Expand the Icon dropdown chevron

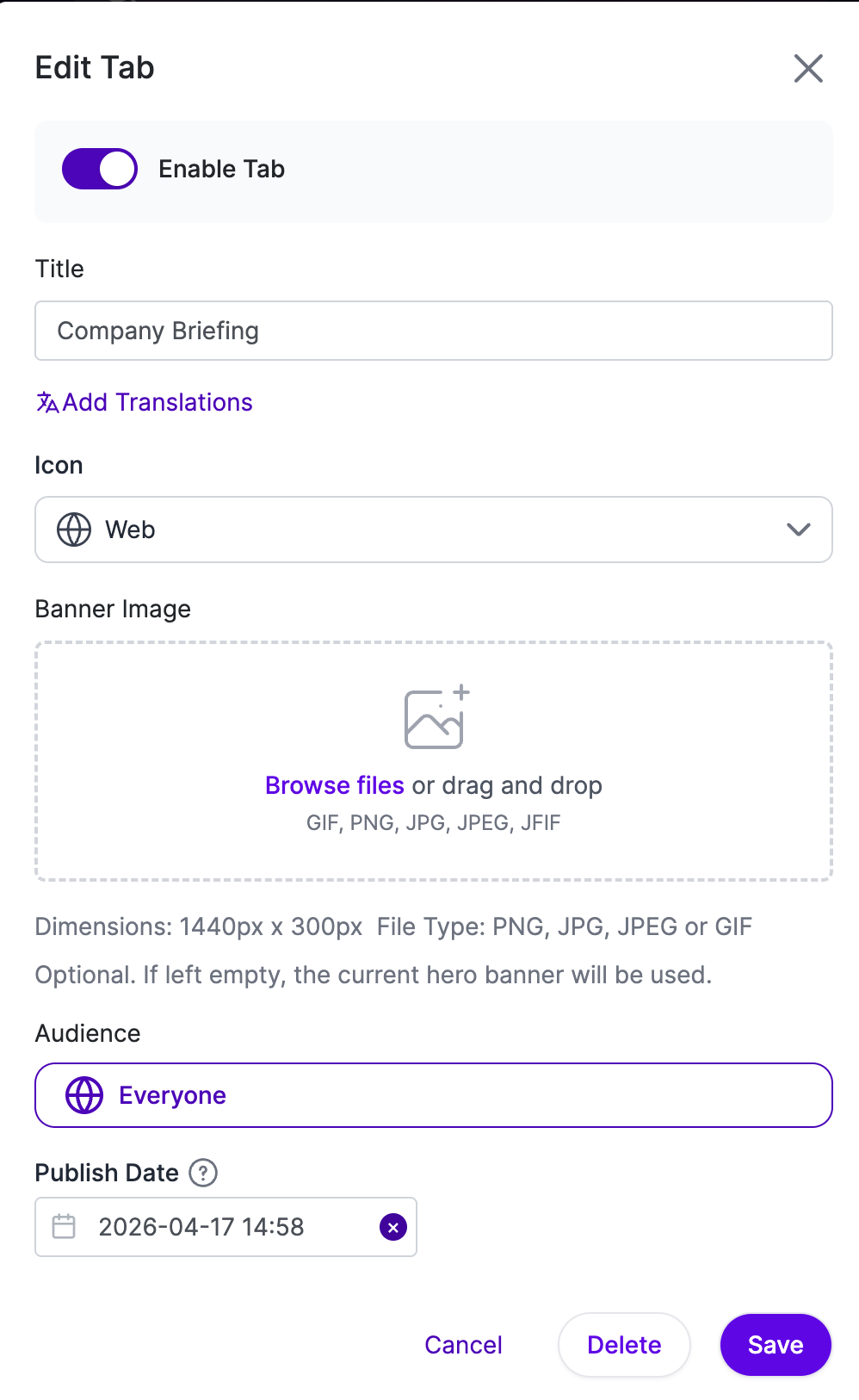coord(799,530)
